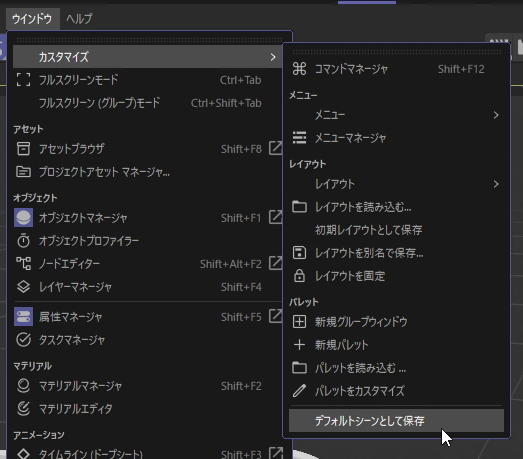Choose レイアウトを別名で保存...
The width and height of the screenshot is (523, 459).
pos(396,253)
